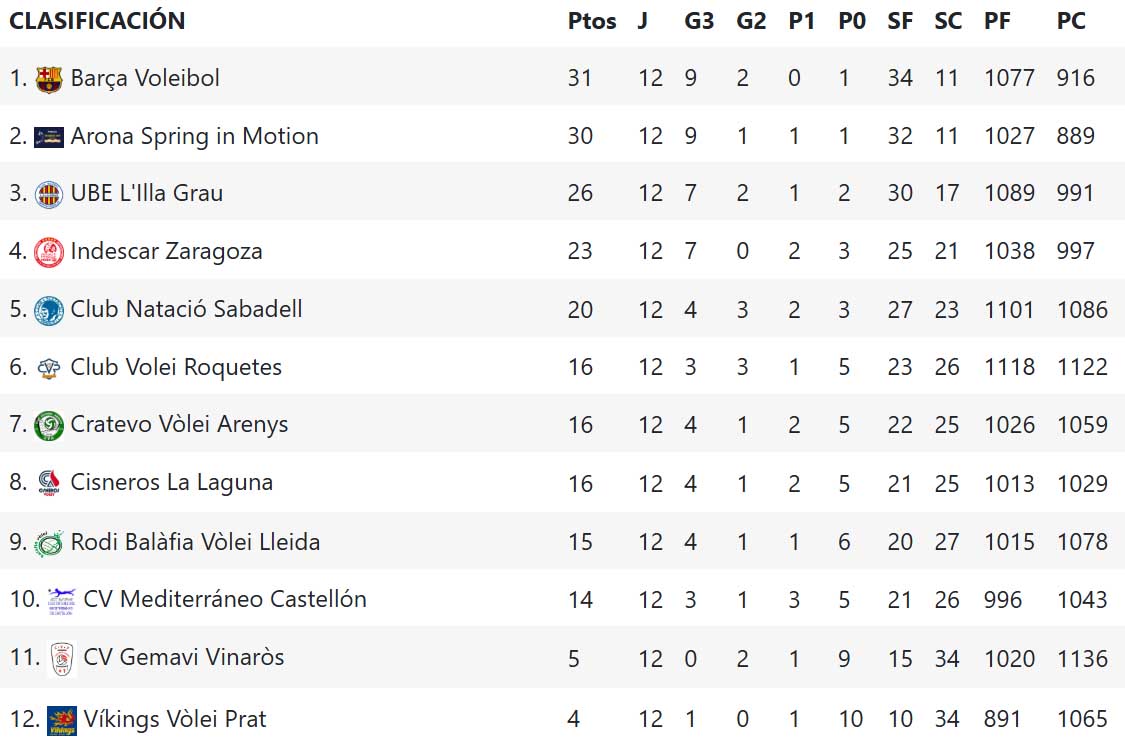Click the Rodi Balàfia Vòlei Lleida logo
Image resolution: width=1125 pixels, height=741 pixels.
(48, 543)
